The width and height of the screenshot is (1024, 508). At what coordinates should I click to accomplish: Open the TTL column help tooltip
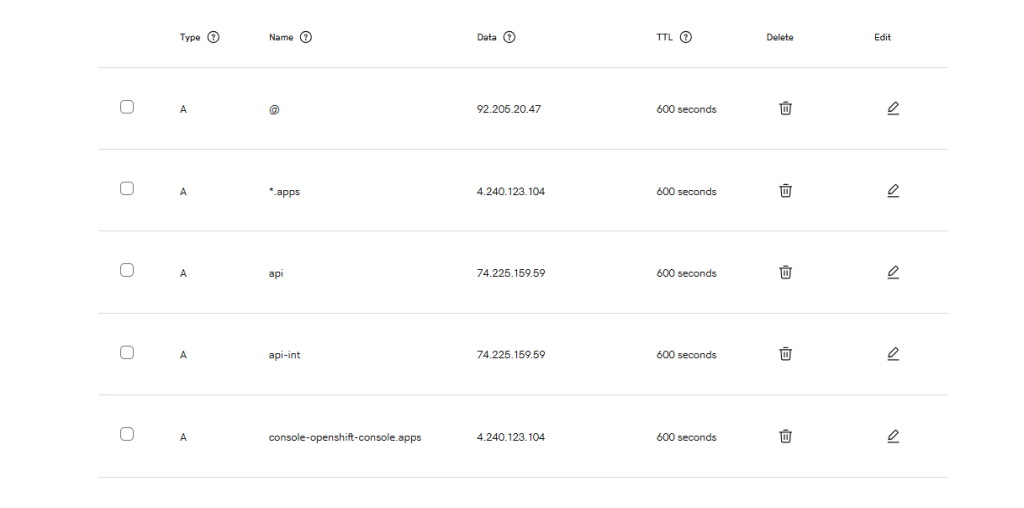[x=686, y=37]
